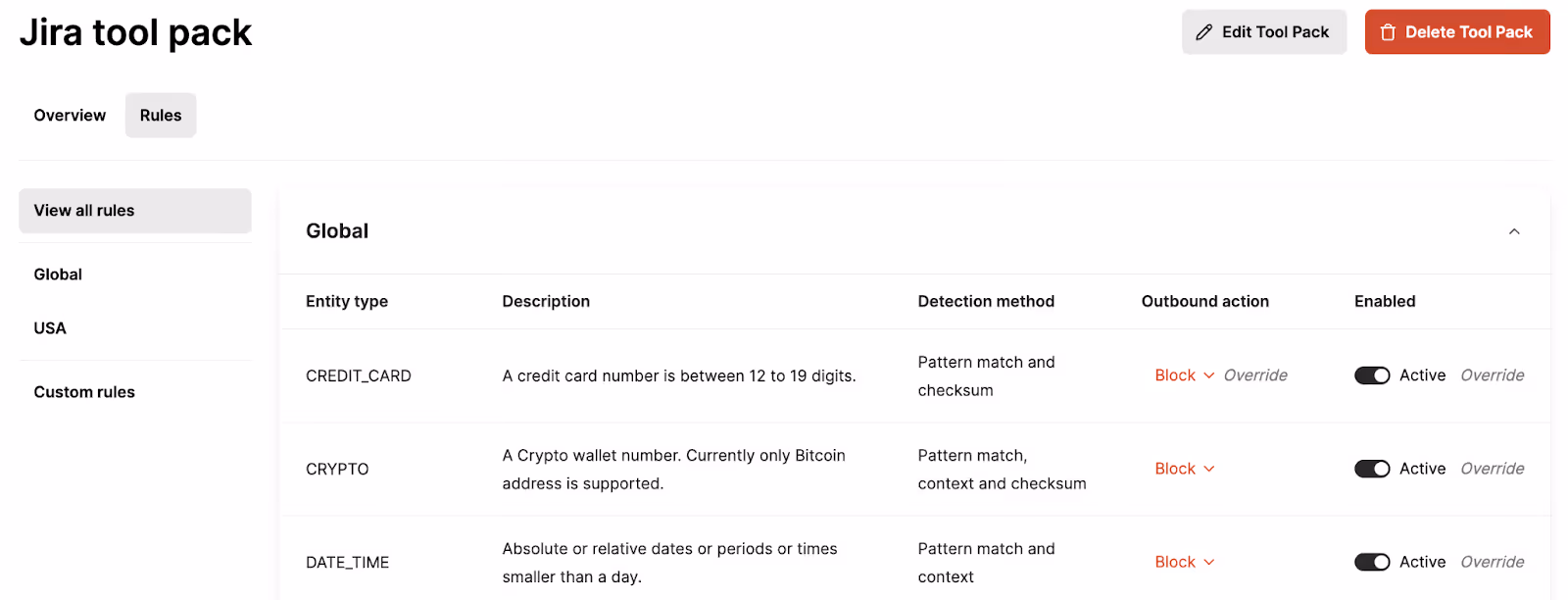The width and height of the screenshot is (1568, 600).
Task: Select USA in the rules sidebar
Action: [x=49, y=327]
